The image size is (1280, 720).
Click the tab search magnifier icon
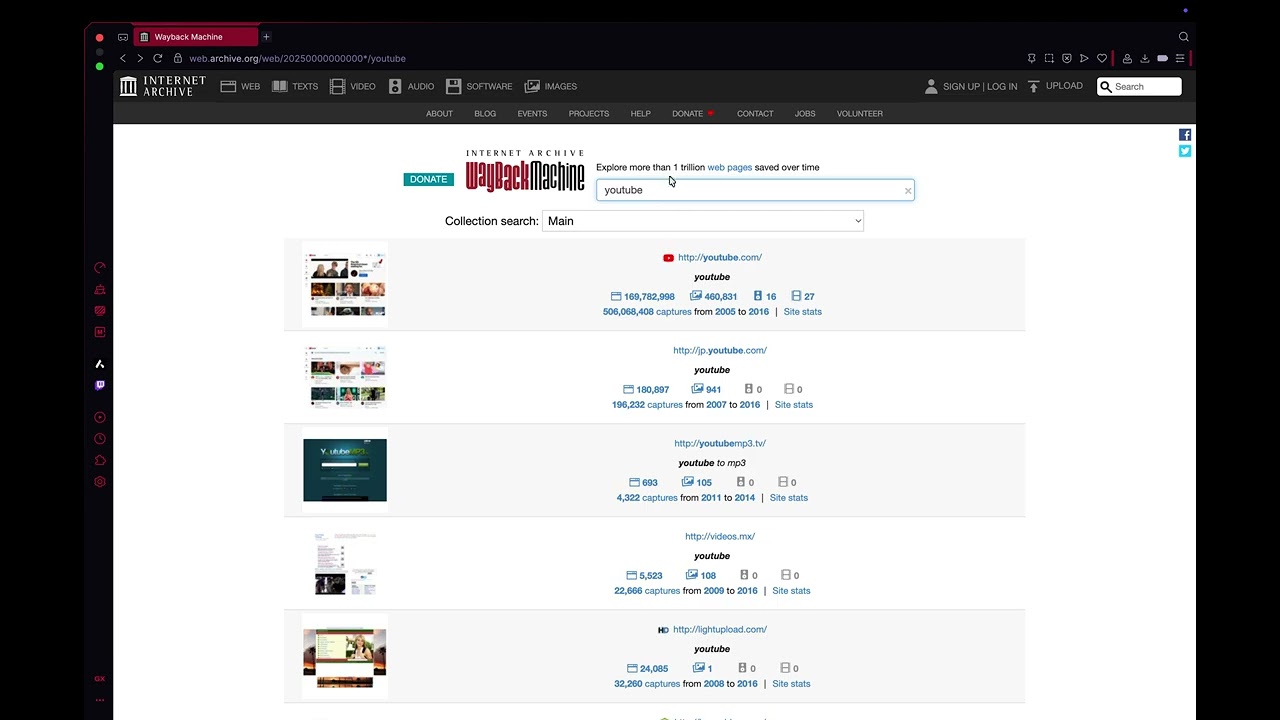tap(1183, 37)
